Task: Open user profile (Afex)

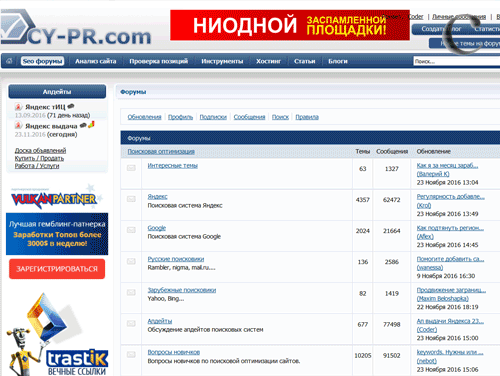Action: tap(425, 236)
